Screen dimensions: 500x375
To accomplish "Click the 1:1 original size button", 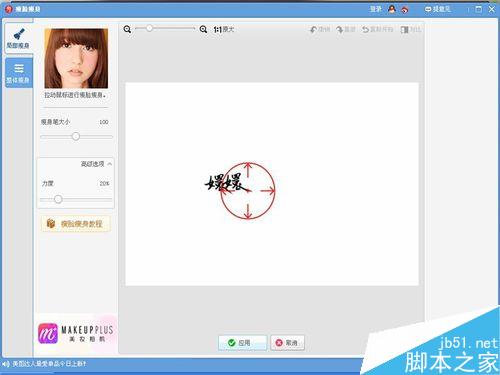I will (x=224, y=30).
